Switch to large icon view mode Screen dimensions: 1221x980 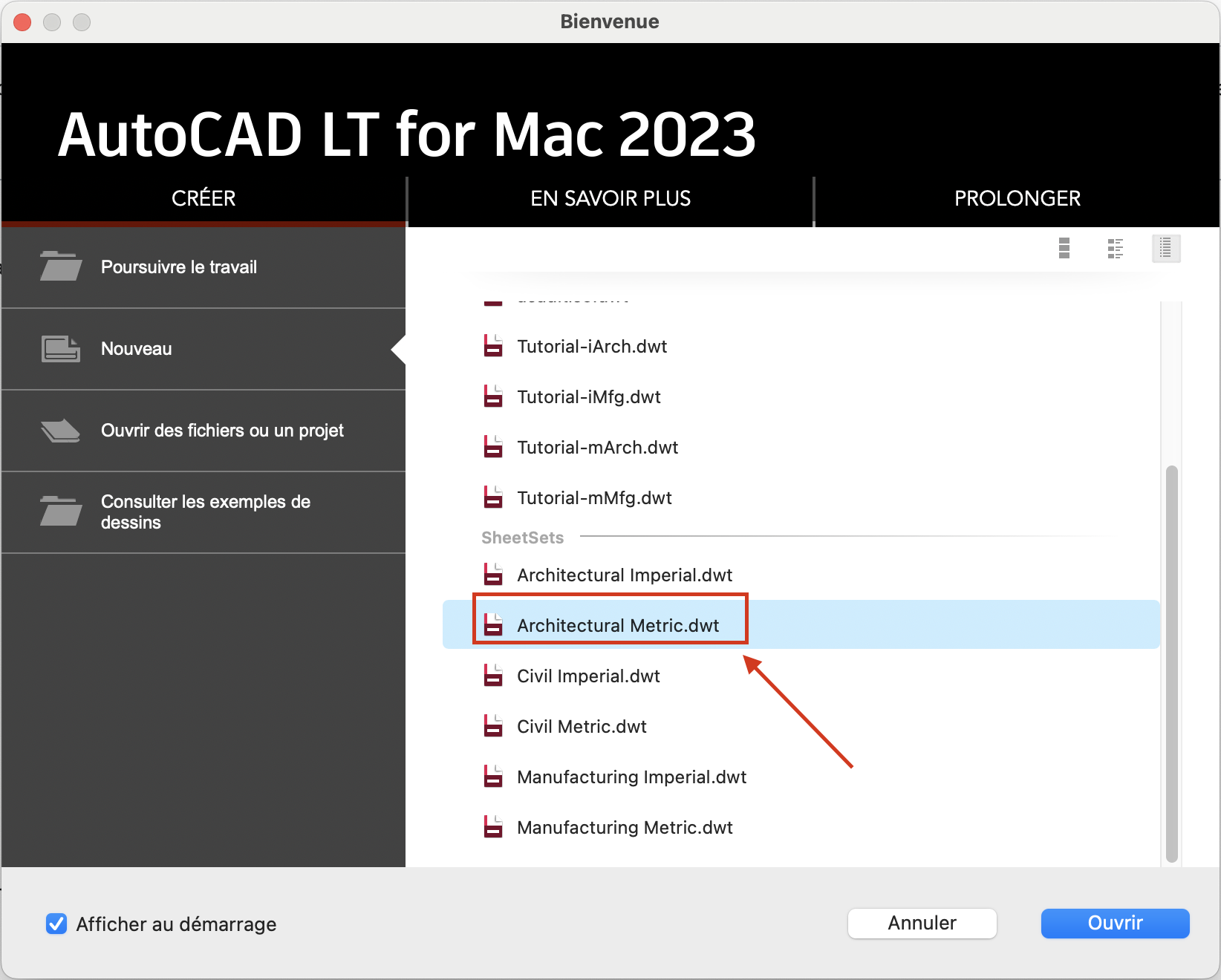point(1064,248)
